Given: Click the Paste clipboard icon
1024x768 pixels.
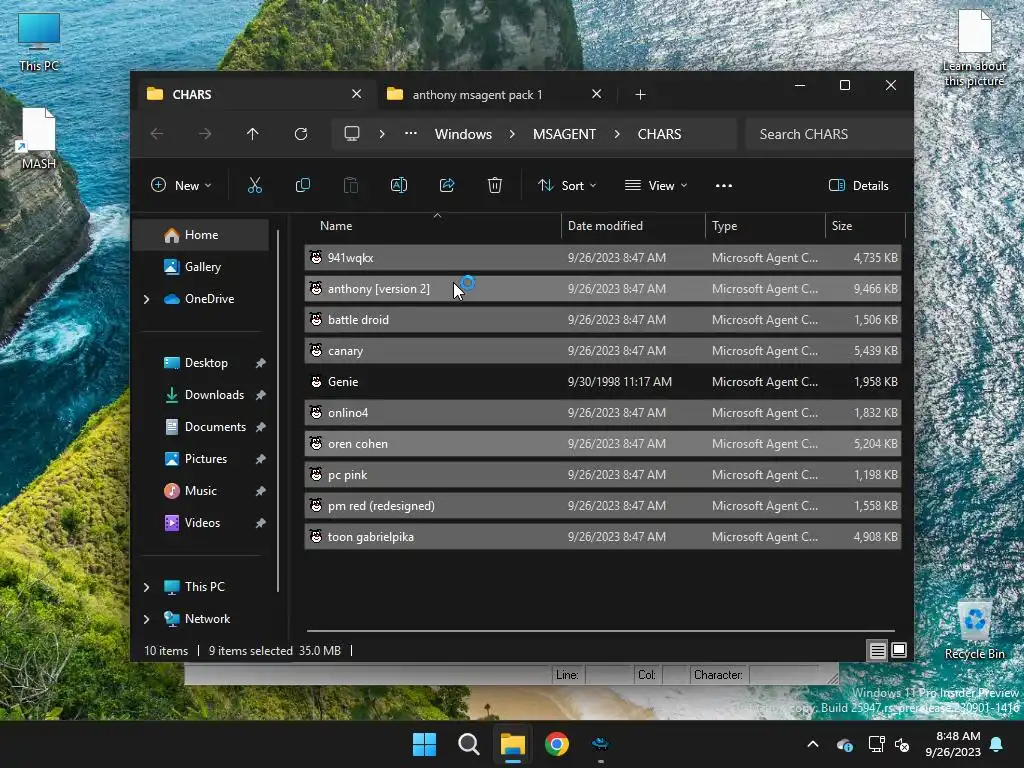Looking at the screenshot, I should pyautogui.click(x=351, y=185).
